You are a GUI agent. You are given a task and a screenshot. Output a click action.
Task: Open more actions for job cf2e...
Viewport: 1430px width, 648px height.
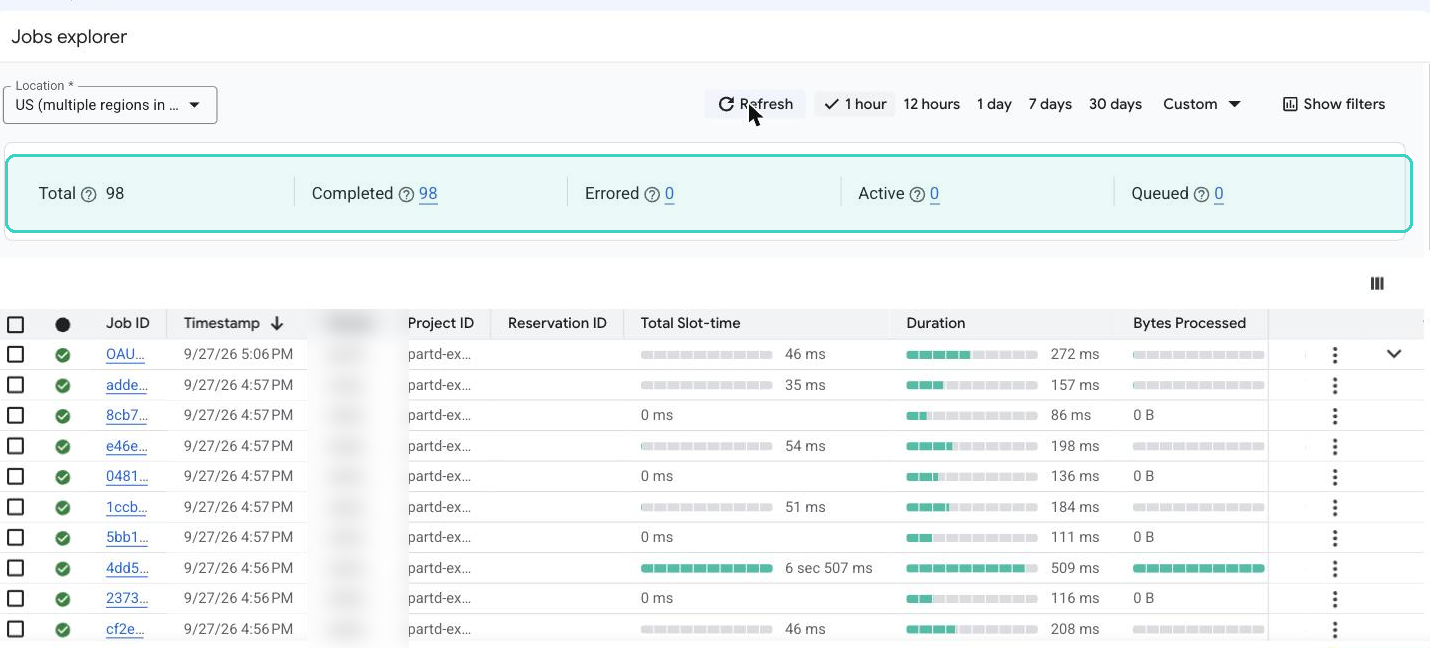(1334, 629)
